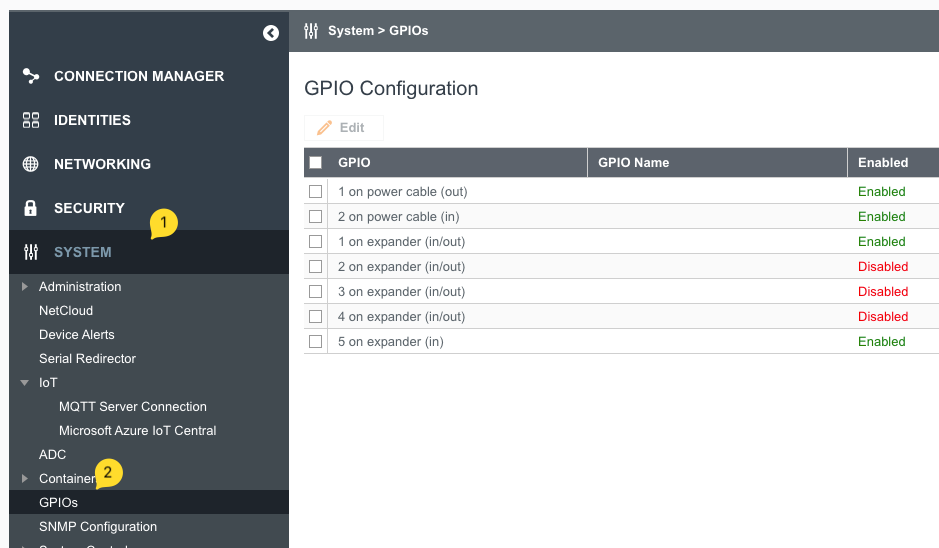This screenshot has height=548, width=939.
Task: Toggle checkbox for '2 on expander (in/out)'
Action: pyautogui.click(x=316, y=266)
